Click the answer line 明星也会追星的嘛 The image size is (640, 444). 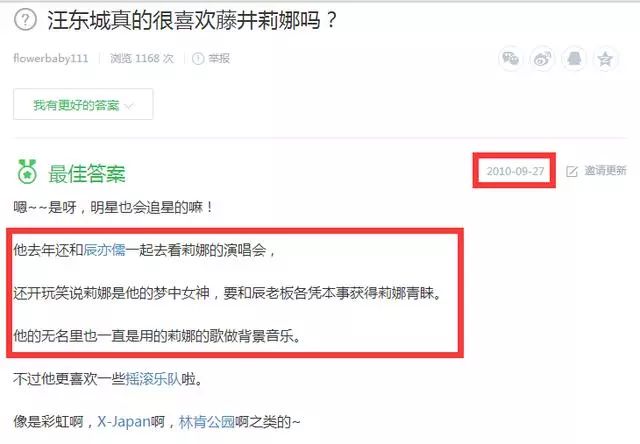pos(146,207)
